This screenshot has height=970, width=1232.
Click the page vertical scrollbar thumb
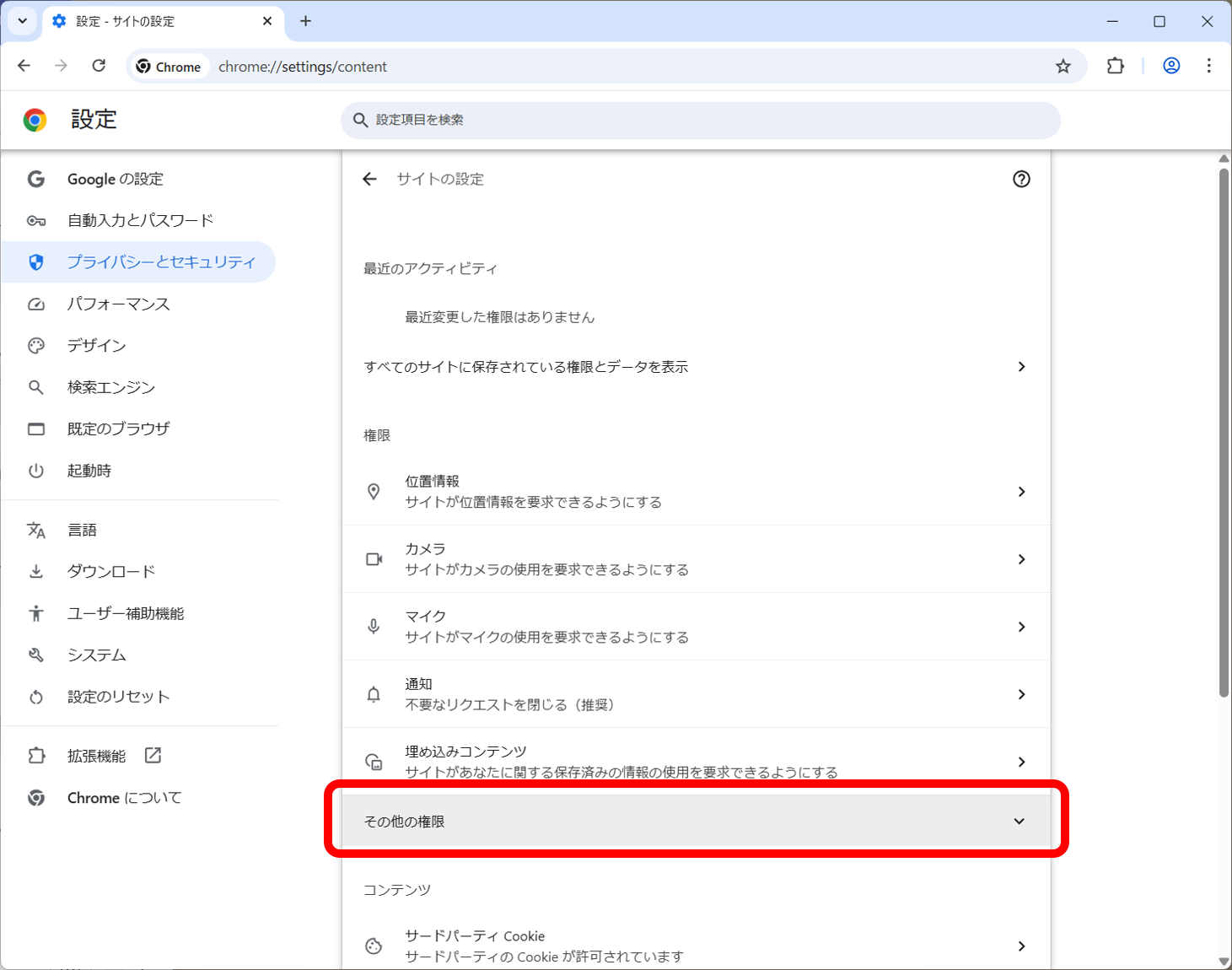1224,433
